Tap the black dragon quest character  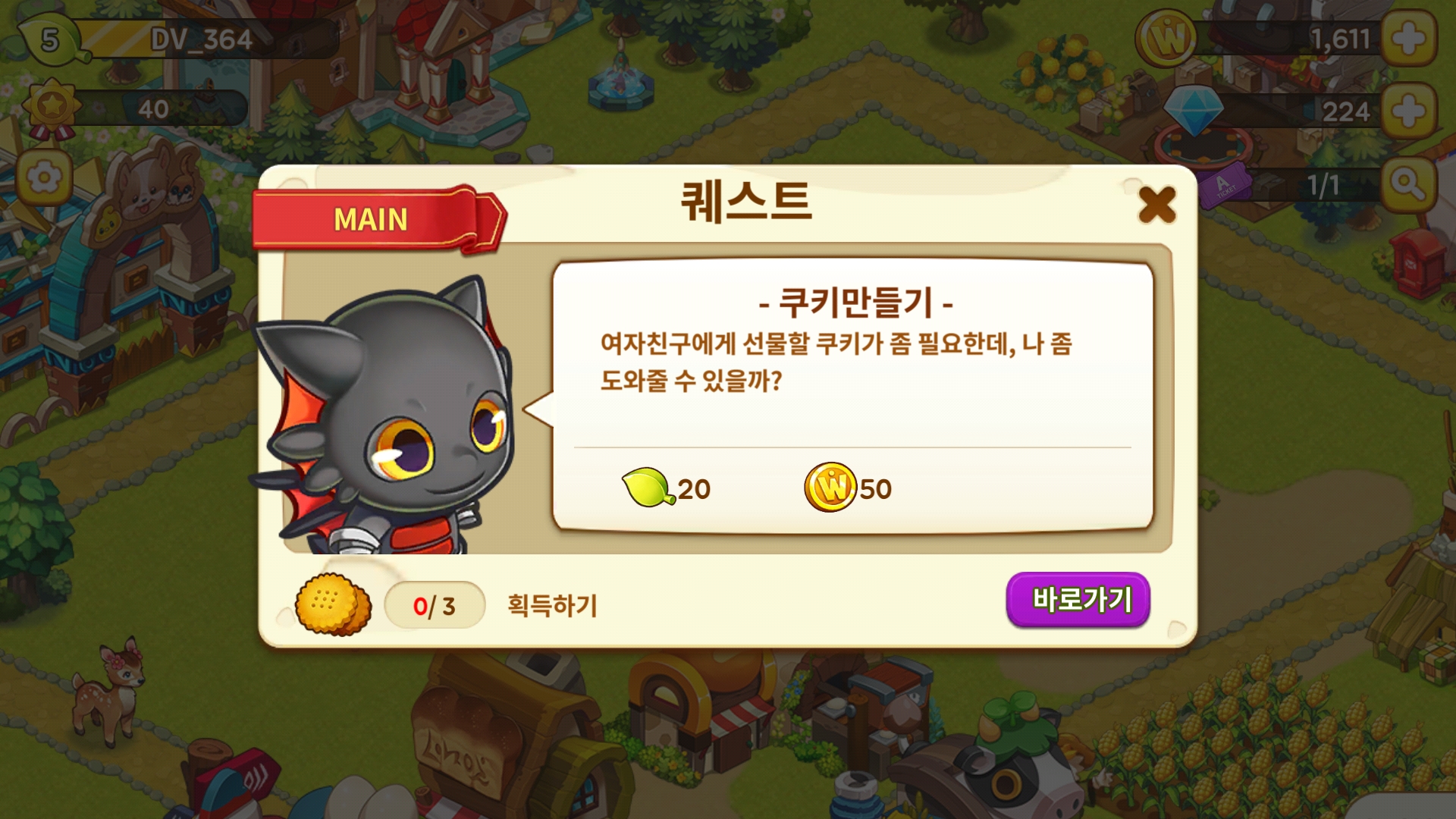click(x=385, y=416)
